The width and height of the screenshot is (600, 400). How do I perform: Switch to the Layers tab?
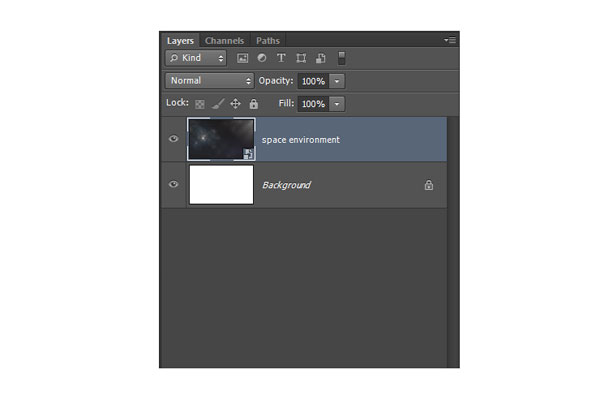[180, 41]
